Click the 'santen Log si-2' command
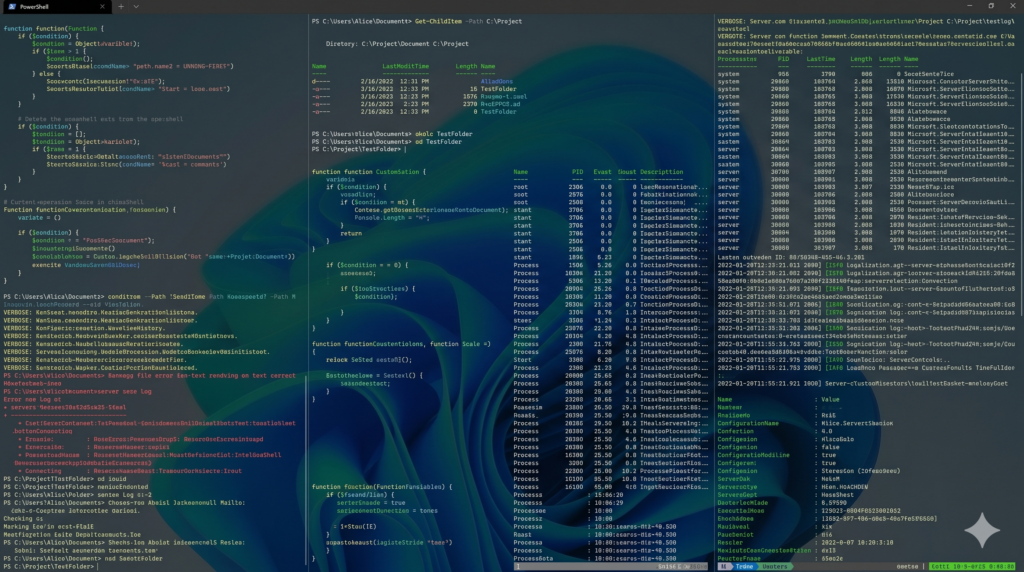 [x=123, y=495]
